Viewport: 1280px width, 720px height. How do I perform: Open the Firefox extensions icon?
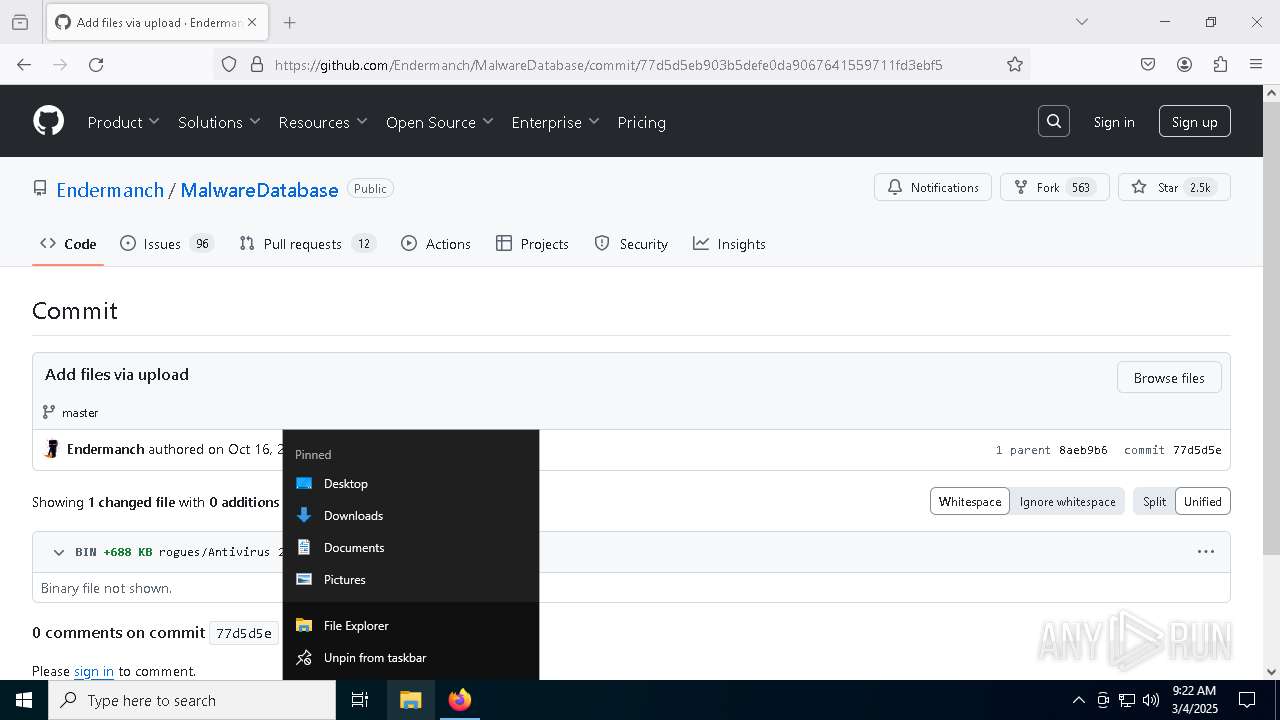click(x=1220, y=64)
